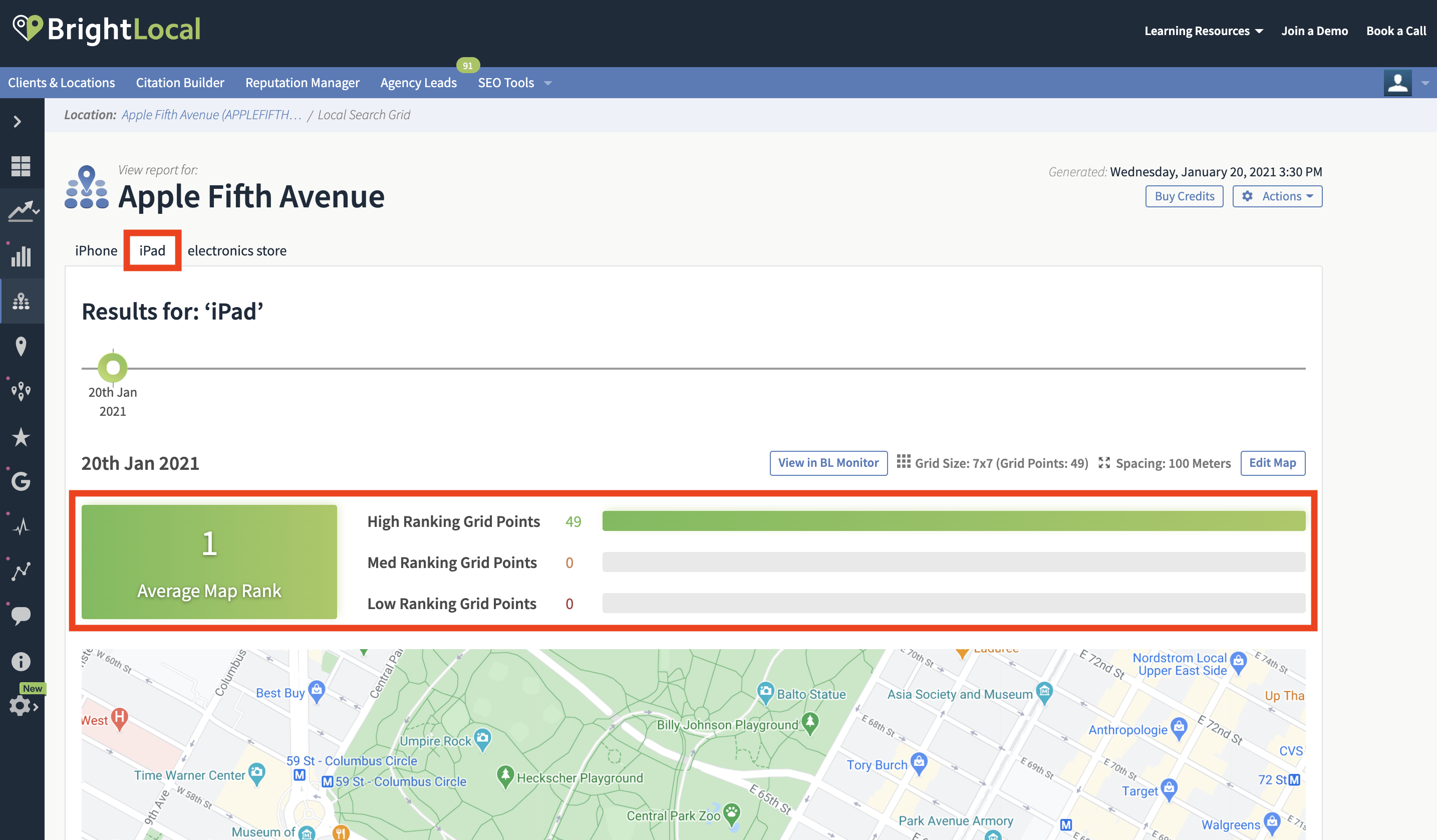Open the star reviews sidebar icon
The image size is (1437, 840).
[x=21, y=437]
